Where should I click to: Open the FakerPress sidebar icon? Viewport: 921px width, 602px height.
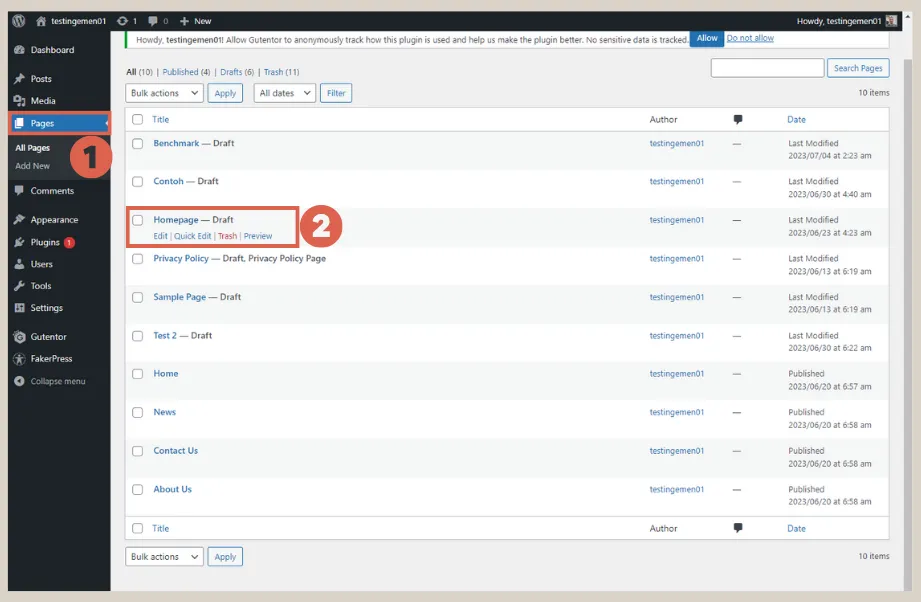coord(20,359)
